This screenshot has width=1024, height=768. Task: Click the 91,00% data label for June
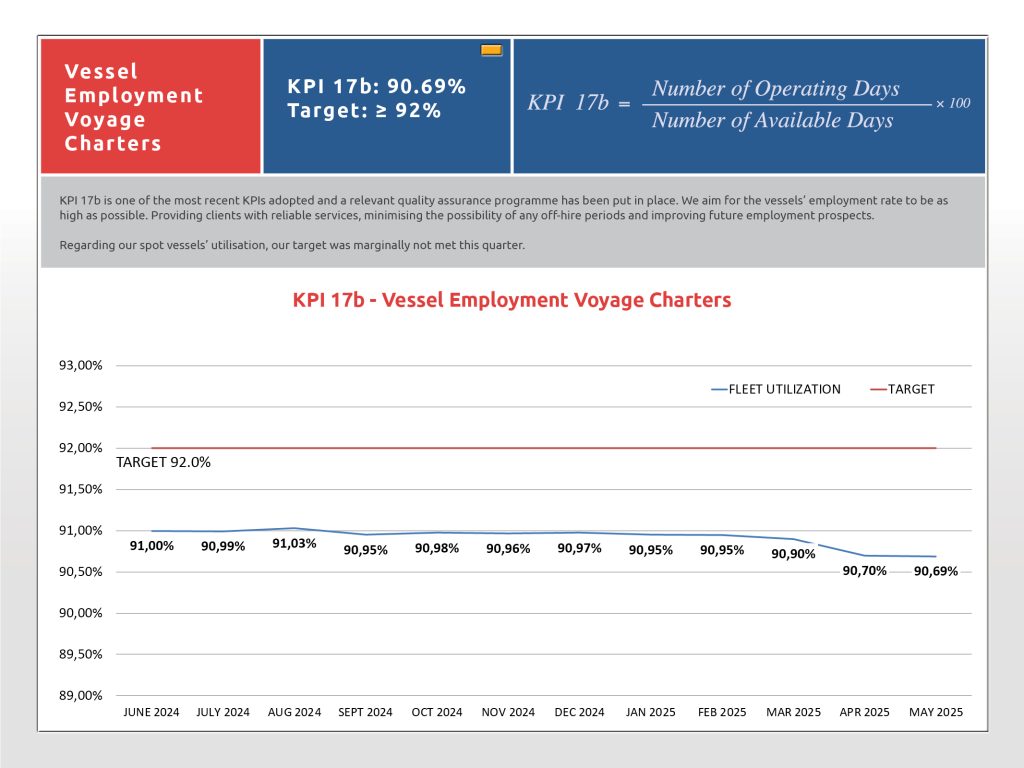click(152, 546)
